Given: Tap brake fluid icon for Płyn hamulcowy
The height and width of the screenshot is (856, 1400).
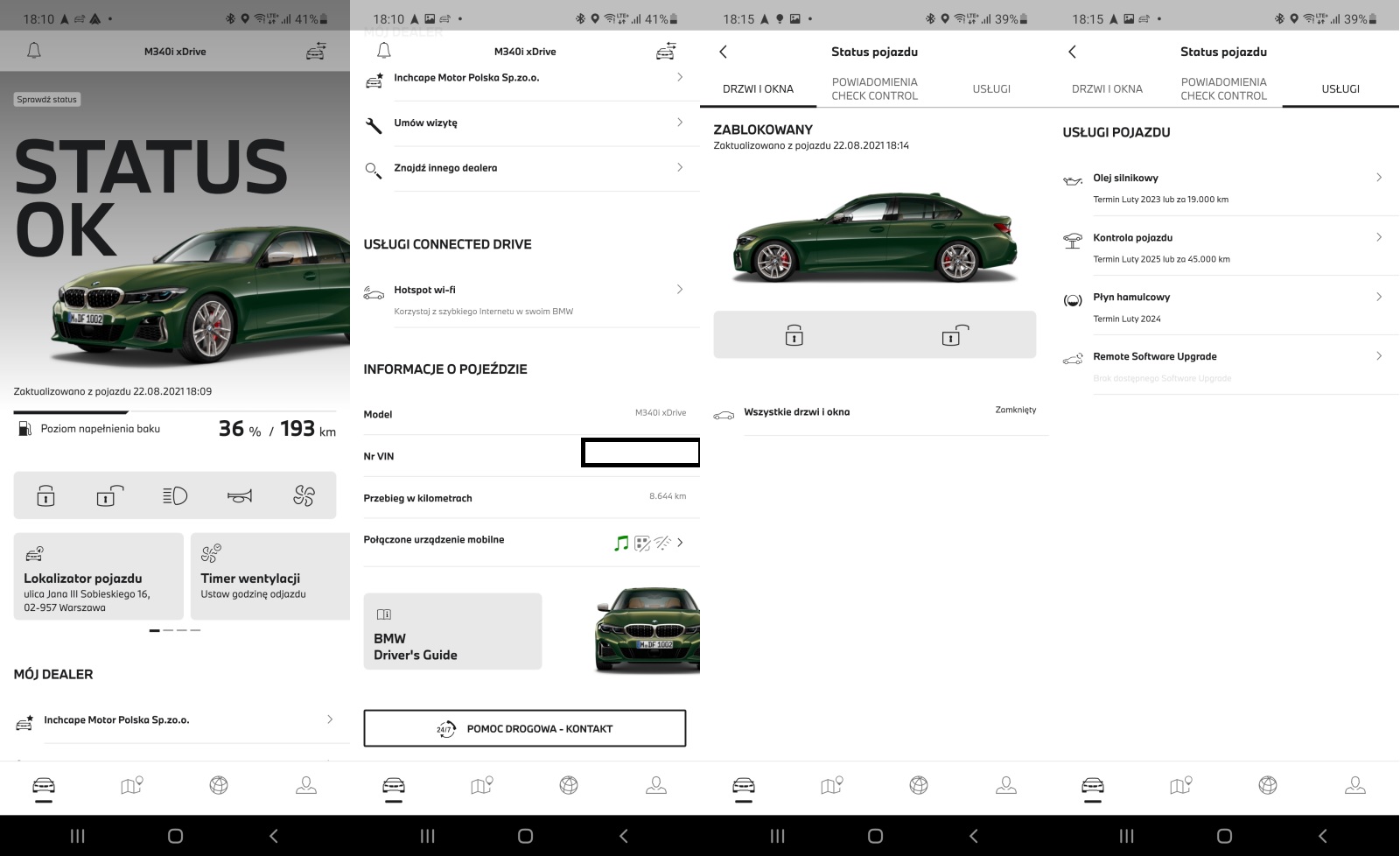Looking at the screenshot, I should click(x=1073, y=300).
